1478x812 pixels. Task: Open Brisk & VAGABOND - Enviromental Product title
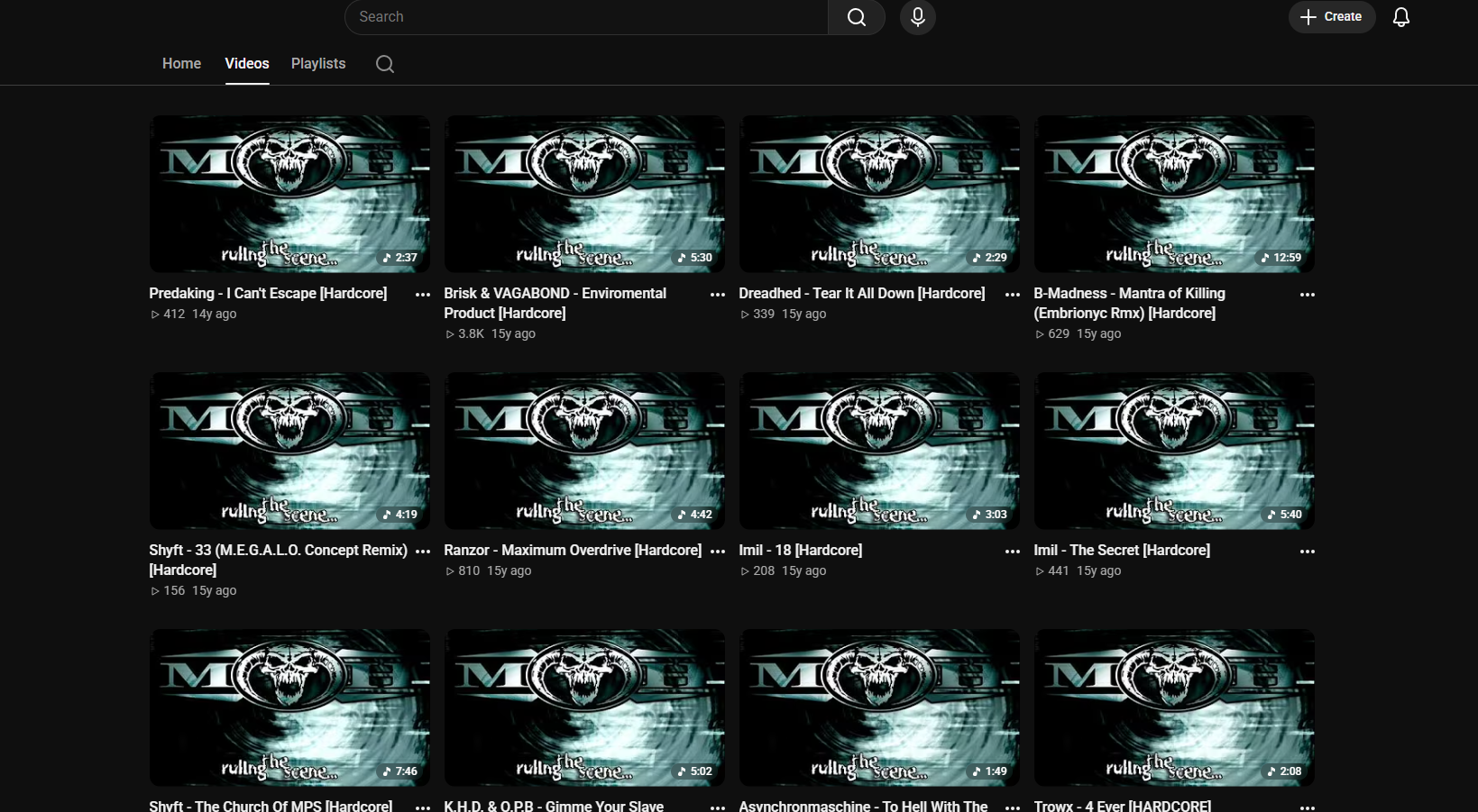(555, 304)
